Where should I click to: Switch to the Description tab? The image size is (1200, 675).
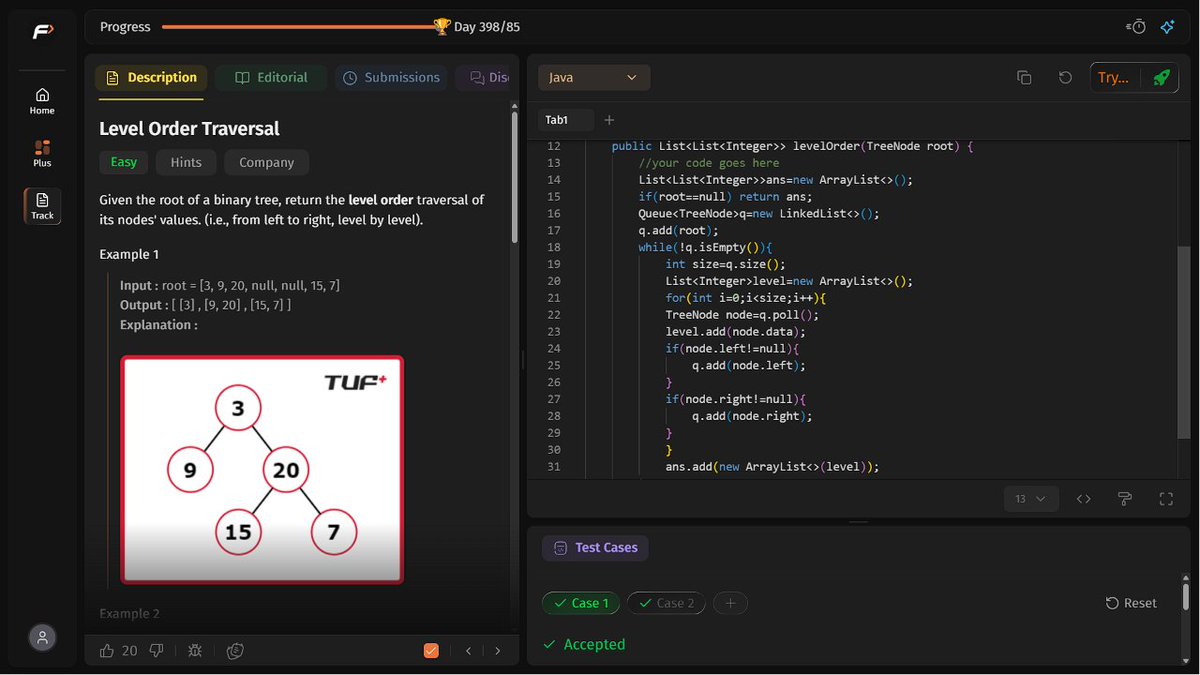(150, 77)
